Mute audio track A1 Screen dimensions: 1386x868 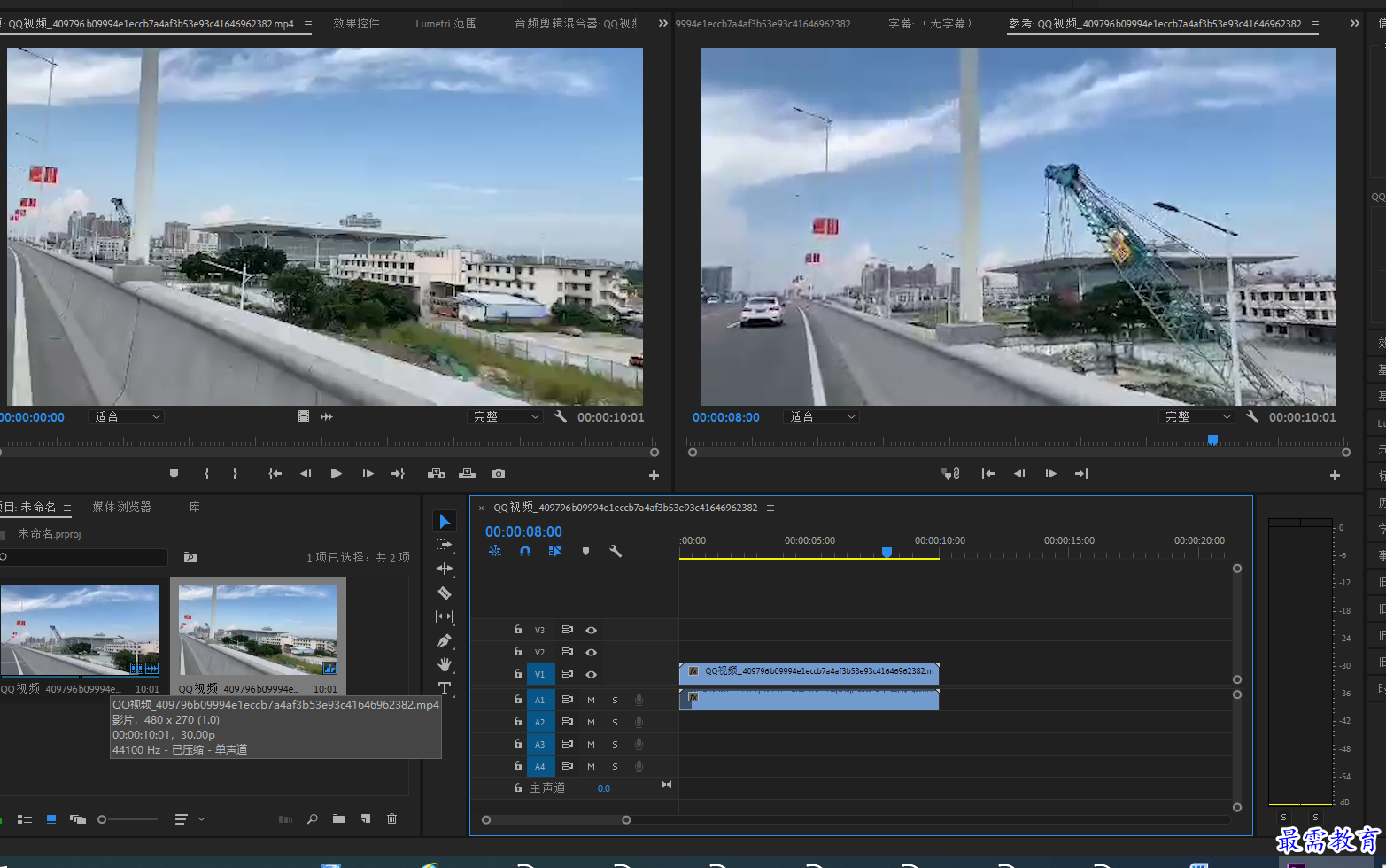[591, 700]
